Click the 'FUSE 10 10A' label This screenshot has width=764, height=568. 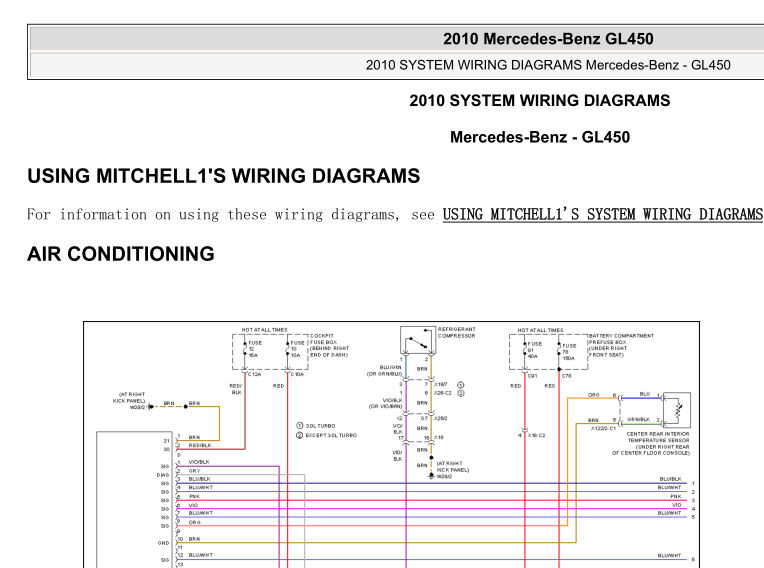click(297, 349)
